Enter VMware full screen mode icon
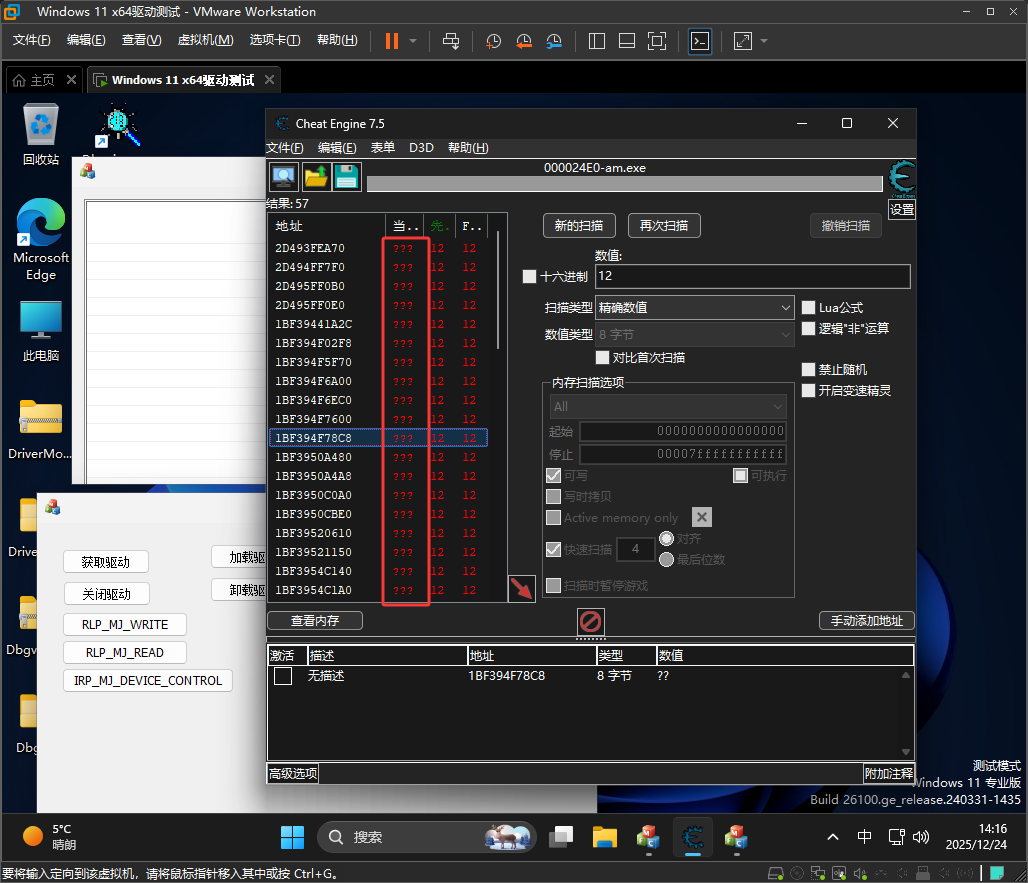The image size is (1028, 883). pyautogui.click(x=657, y=41)
